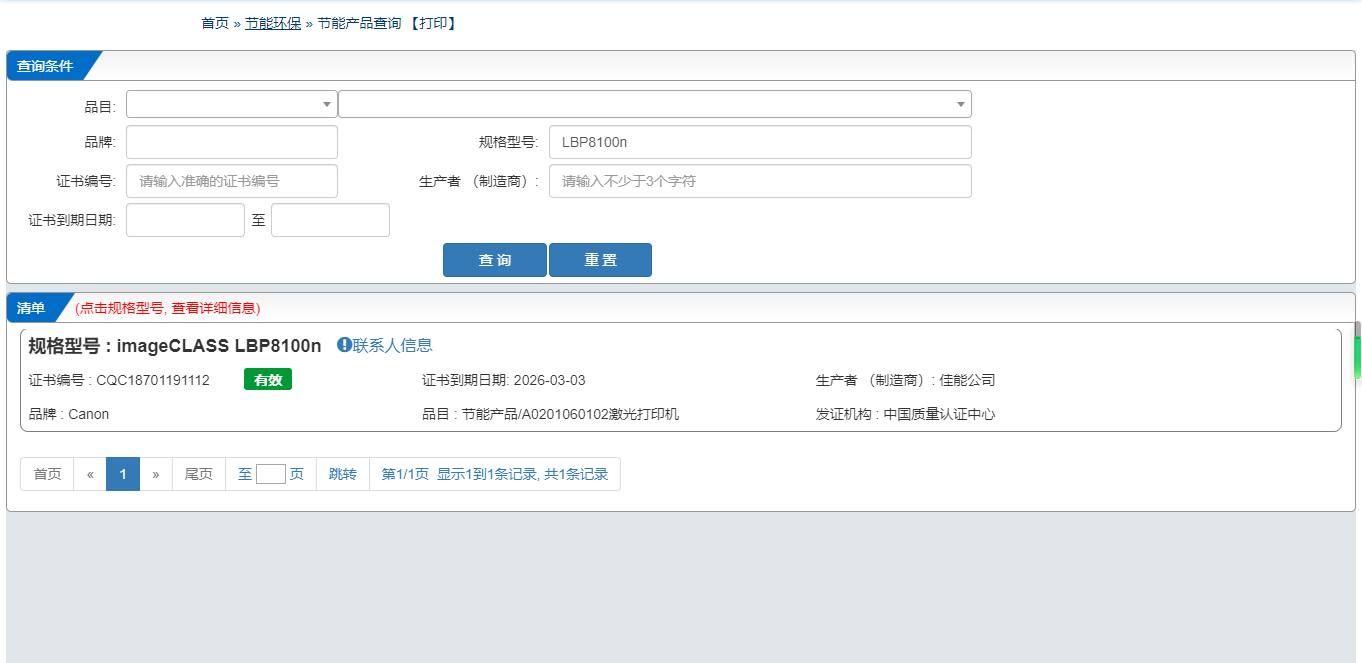Go to pagination 首页 first page

coord(47,474)
